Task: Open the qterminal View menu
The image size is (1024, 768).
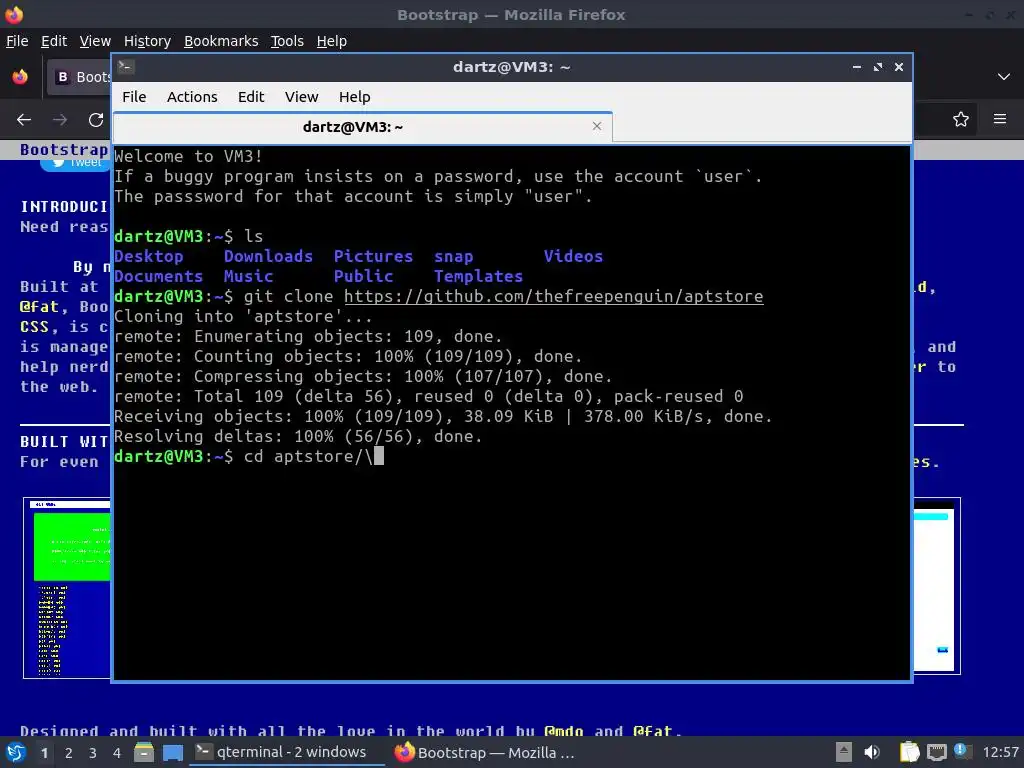Action: (301, 97)
